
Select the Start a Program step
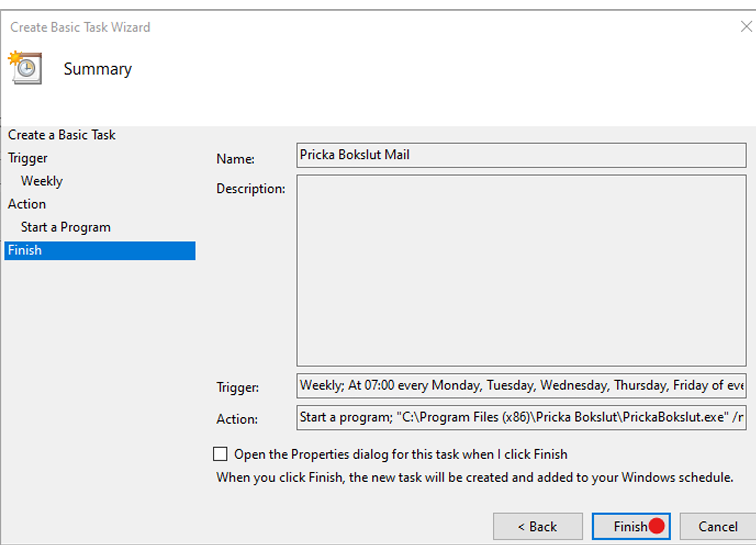tap(66, 227)
